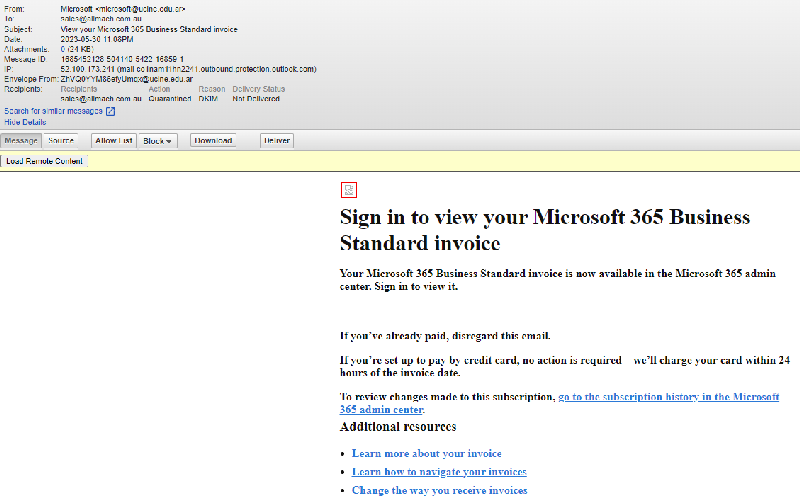Click the Message ID value
Image resolution: width=800 pixels, height=500 pixels.
point(122,59)
